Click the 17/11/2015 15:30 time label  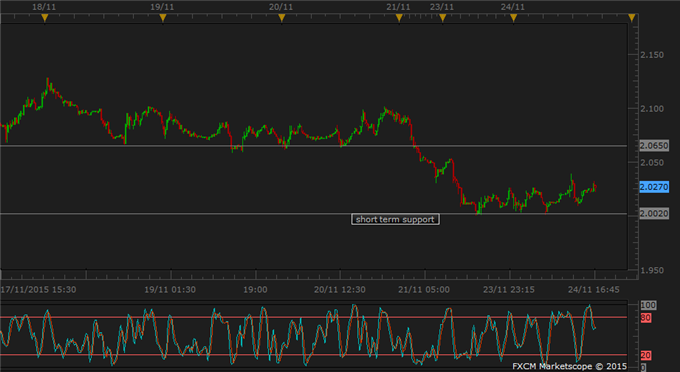click(39, 290)
